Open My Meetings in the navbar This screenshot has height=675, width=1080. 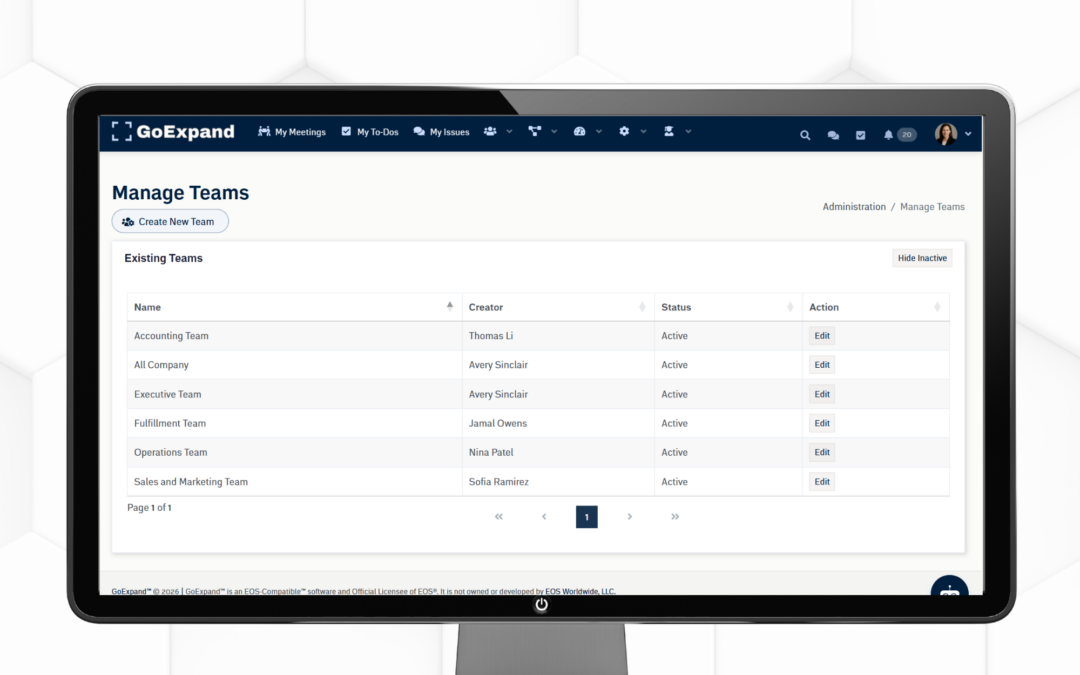pyautogui.click(x=291, y=132)
